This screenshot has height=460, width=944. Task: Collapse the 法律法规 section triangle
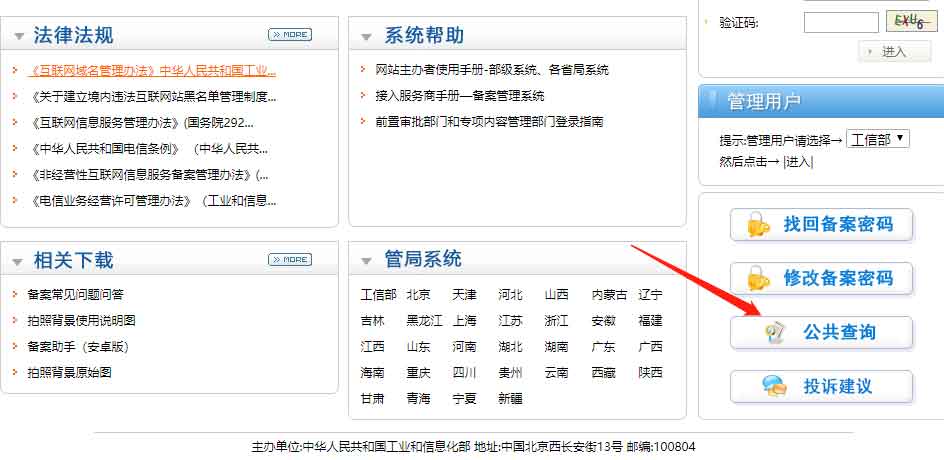click(x=18, y=38)
